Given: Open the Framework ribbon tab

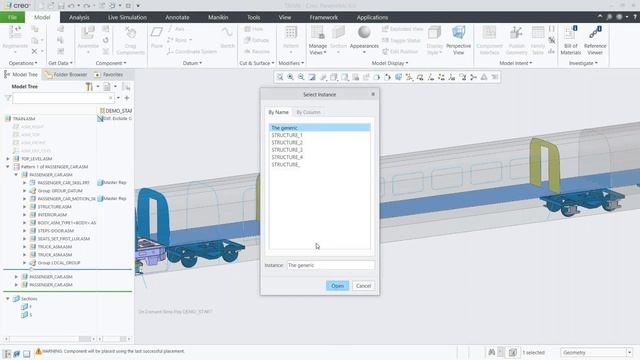Looking at the screenshot, I should (x=324, y=17).
